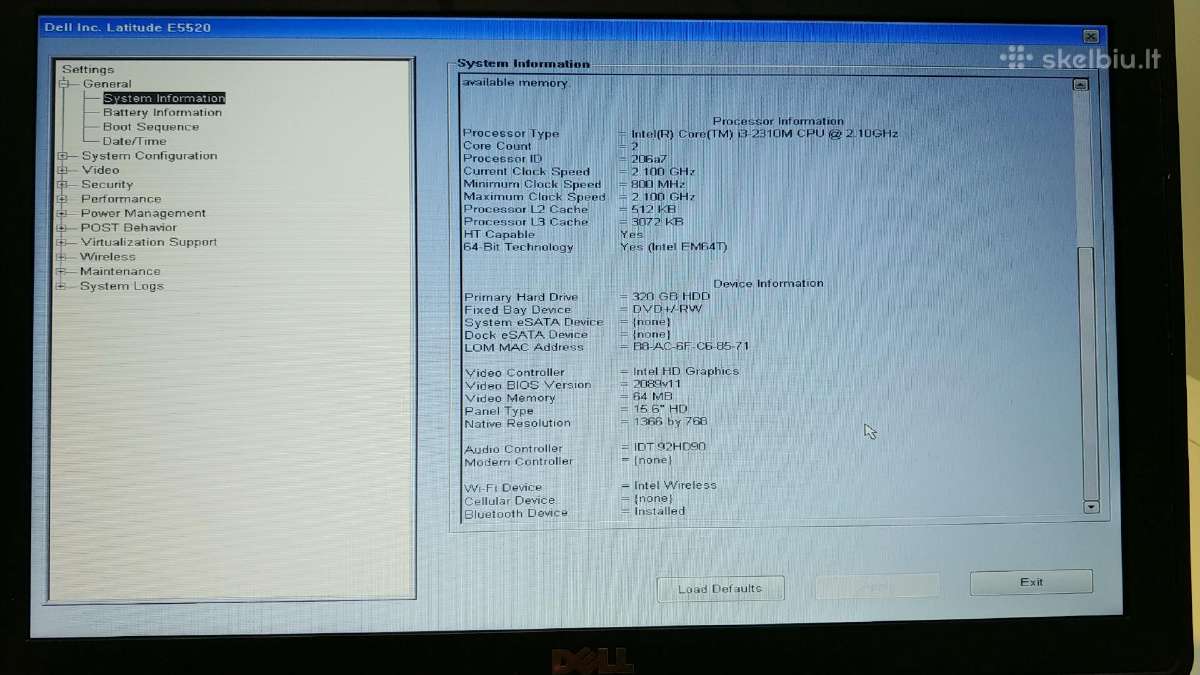The width and height of the screenshot is (1200, 675).
Task: Click the Intel HD Graphics value
Action: [x=686, y=371]
